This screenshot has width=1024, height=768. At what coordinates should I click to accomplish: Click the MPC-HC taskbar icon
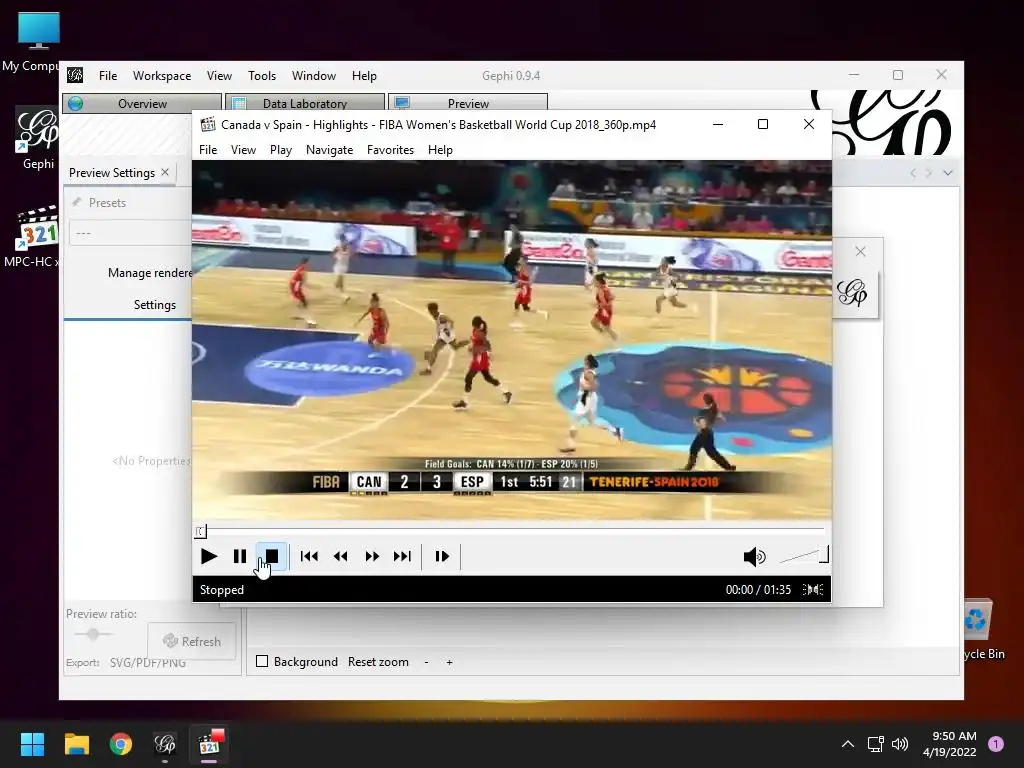[x=209, y=744]
